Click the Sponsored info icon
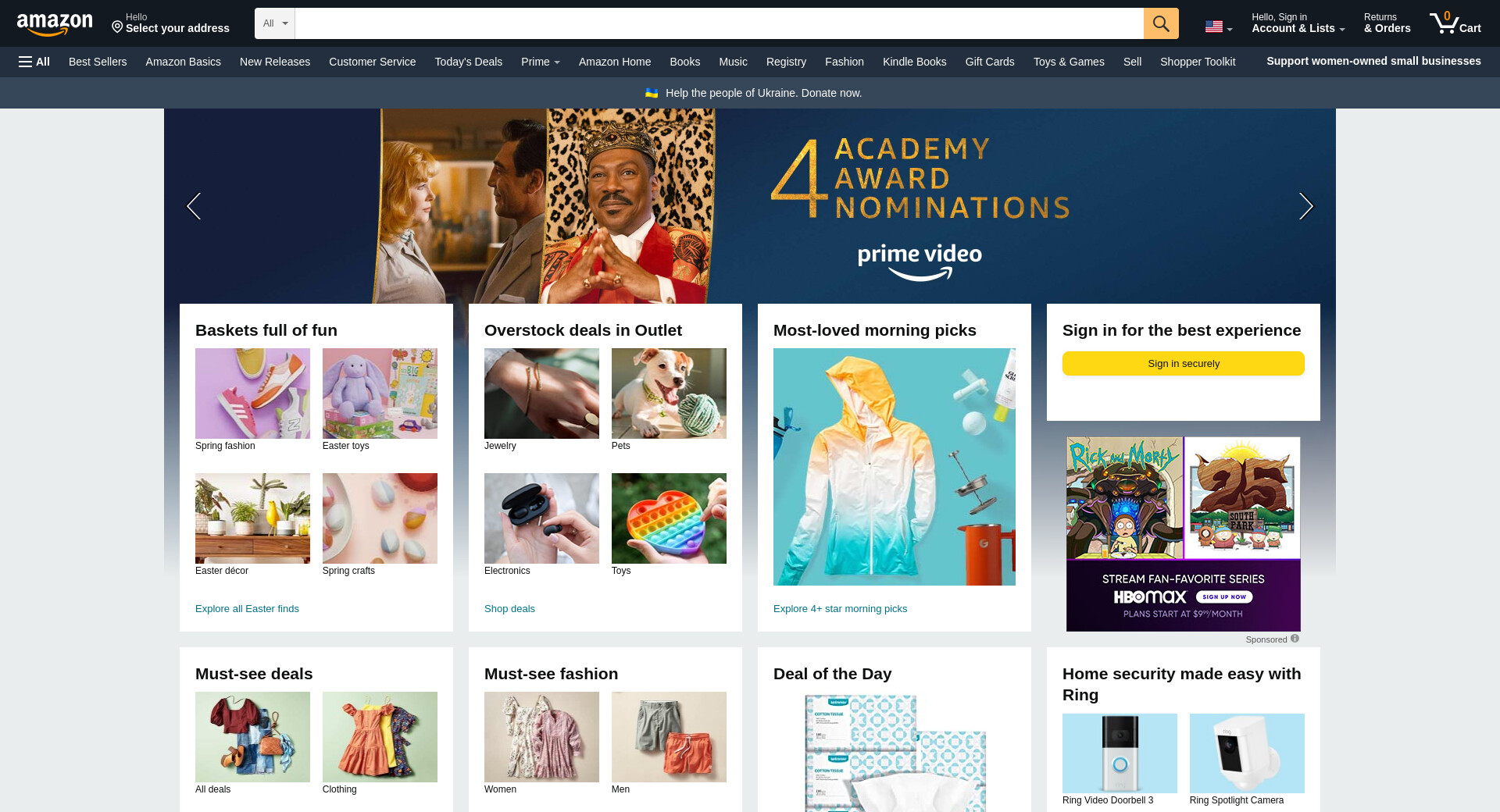Viewport: 1500px width, 812px height. tap(1295, 639)
